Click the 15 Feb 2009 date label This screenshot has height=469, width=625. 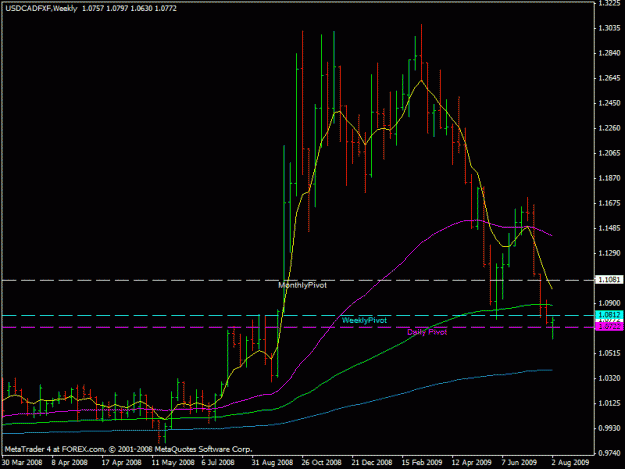click(422, 463)
